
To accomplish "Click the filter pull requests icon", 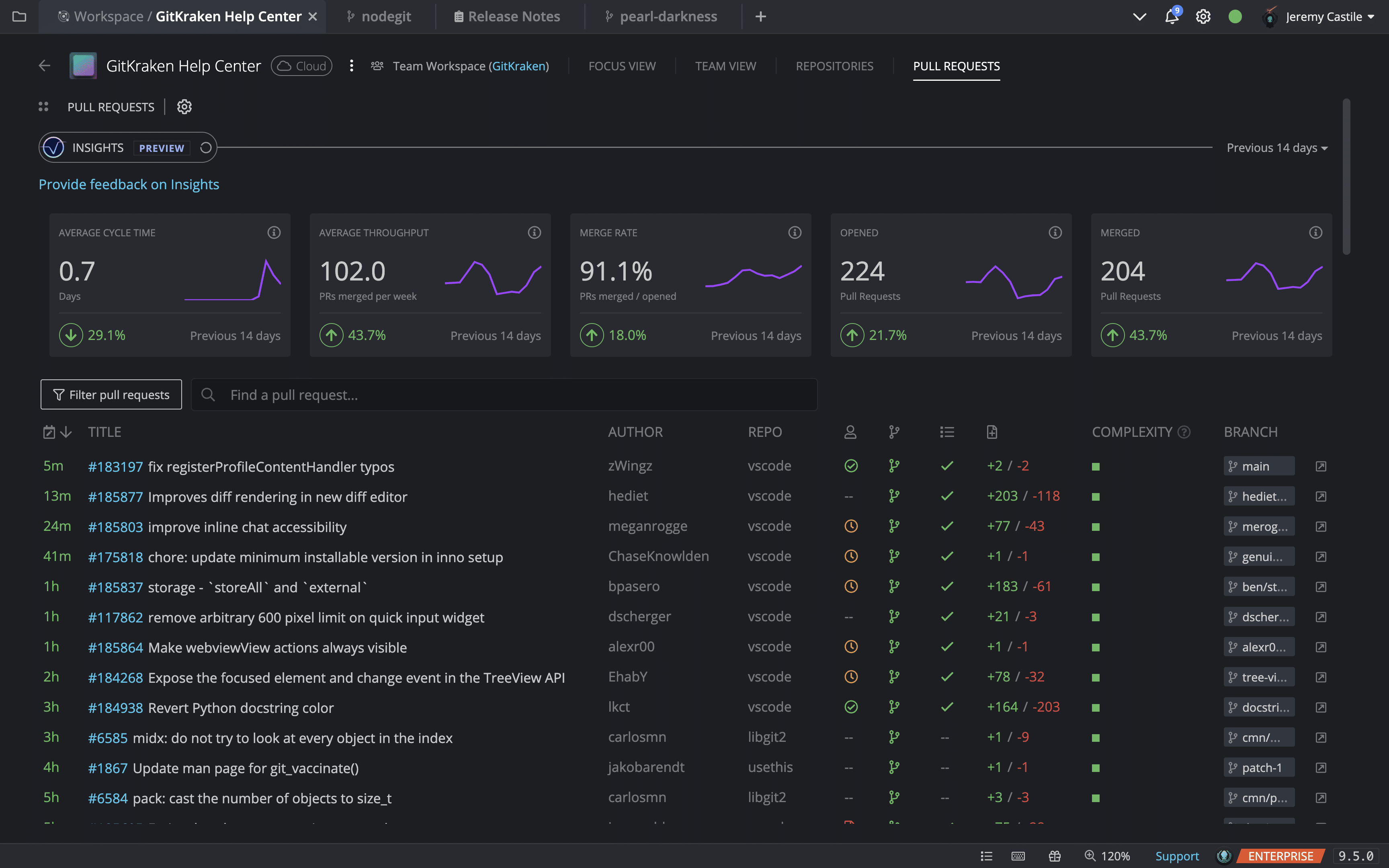I will click(58, 394).
